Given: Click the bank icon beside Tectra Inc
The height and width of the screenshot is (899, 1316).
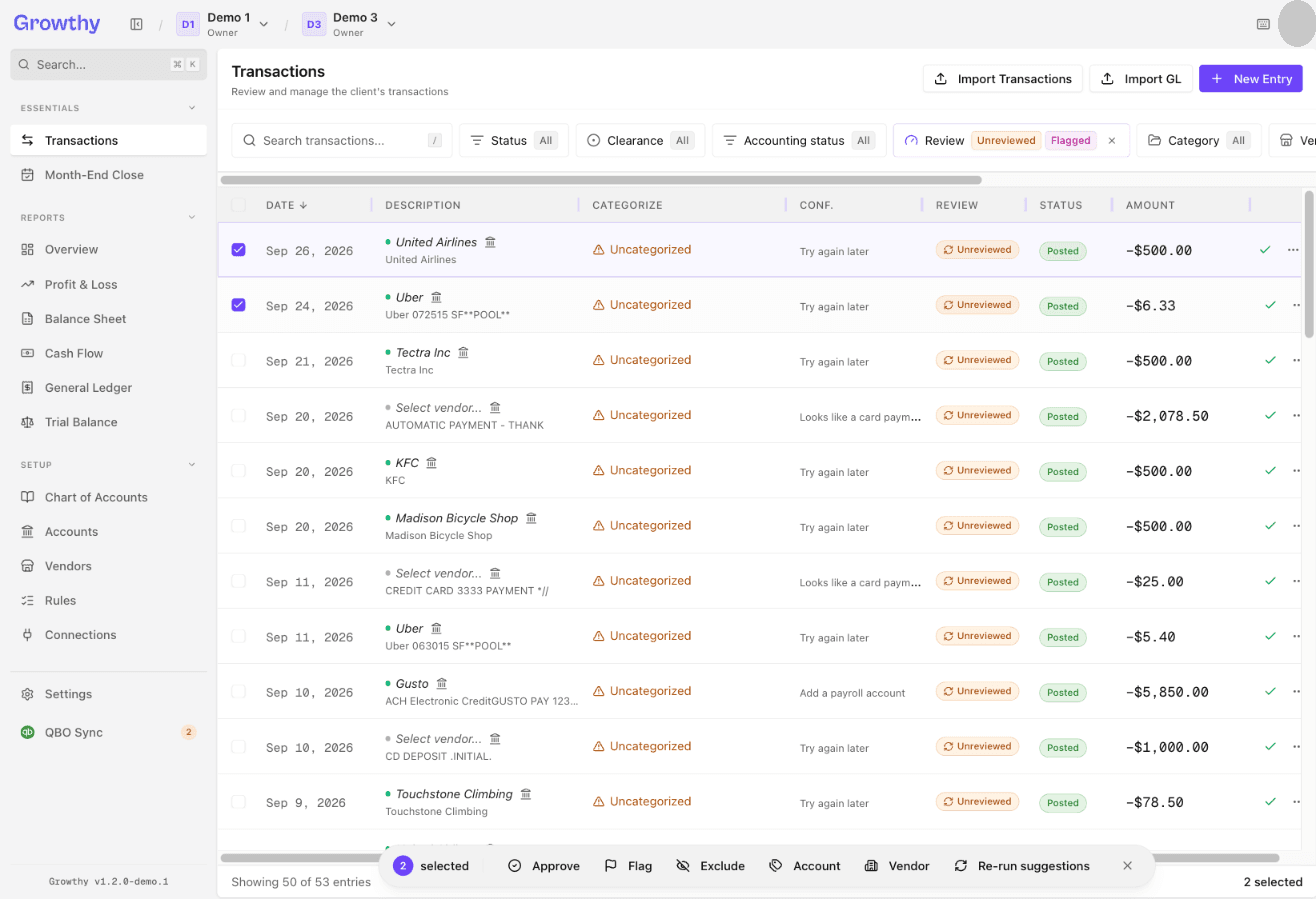Looking at the screenshot, I should tap(463, 352).
